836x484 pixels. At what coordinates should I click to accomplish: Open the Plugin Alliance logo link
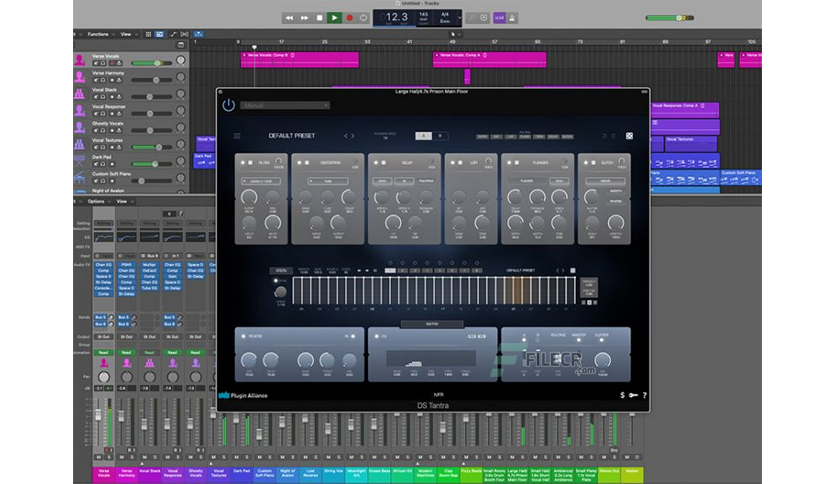point(243,396)
